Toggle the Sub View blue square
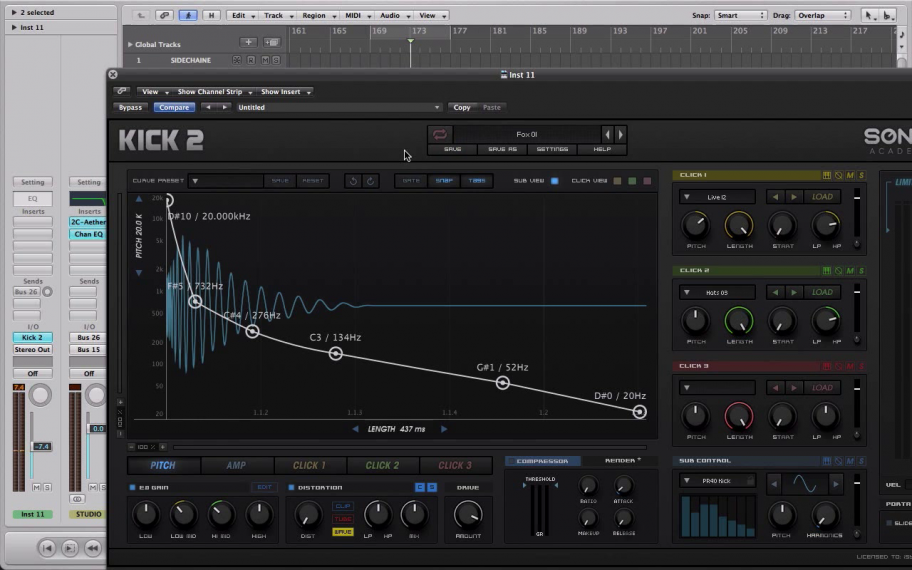912x570 pixels. [554, 181]
